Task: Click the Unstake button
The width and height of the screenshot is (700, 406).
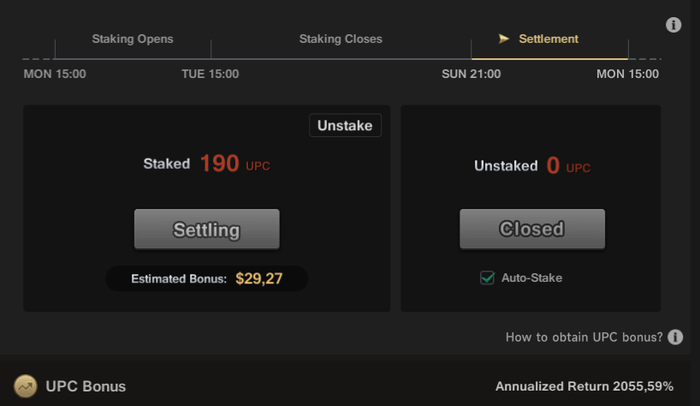Action: [x=345, y=126]
